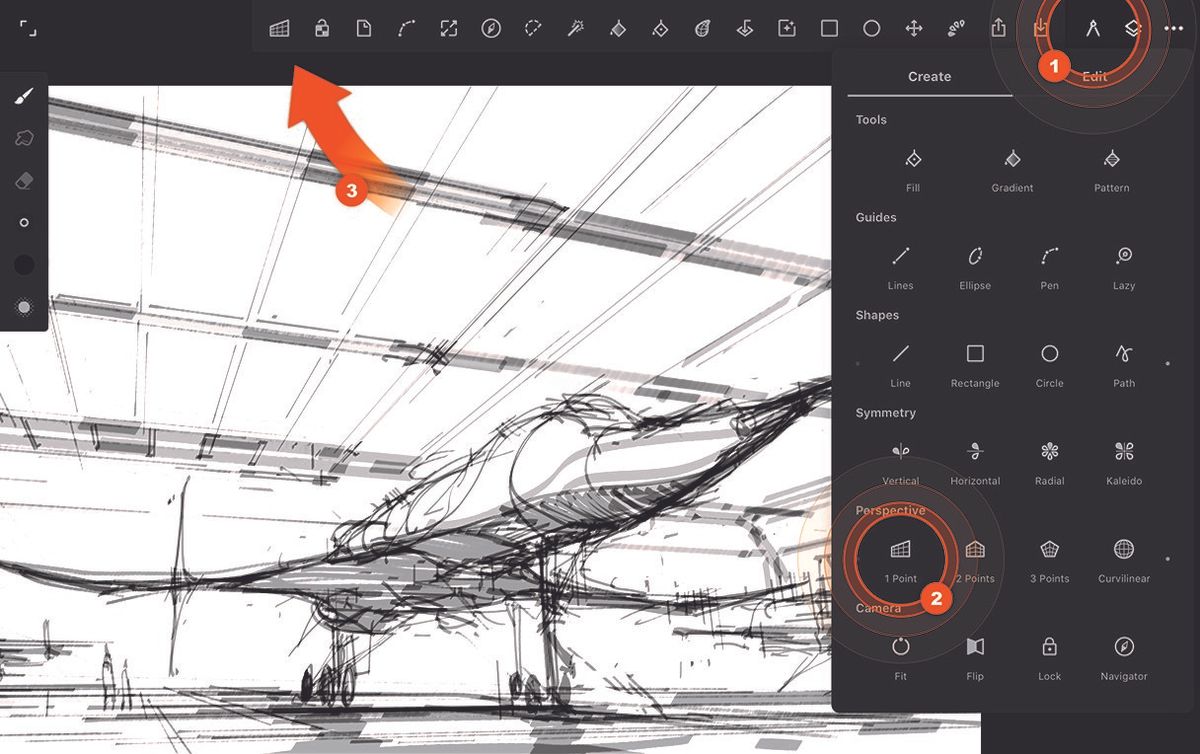Pick the Eraser in the left sidebar
The height and width of the screenshot is (754, 1200).
pyautogui.click(x=24, y=180)
